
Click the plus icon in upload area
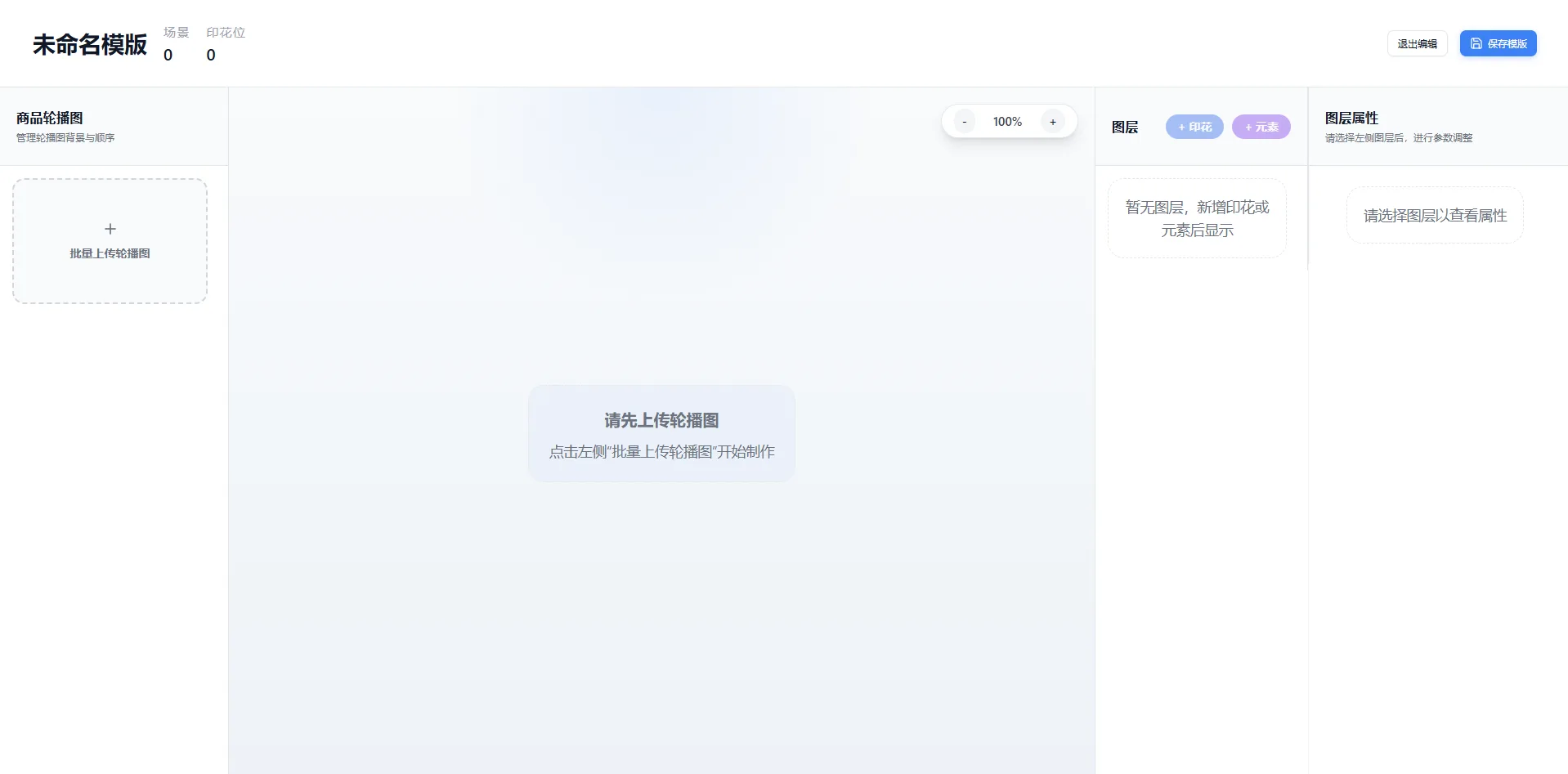(x=110, y=229)
